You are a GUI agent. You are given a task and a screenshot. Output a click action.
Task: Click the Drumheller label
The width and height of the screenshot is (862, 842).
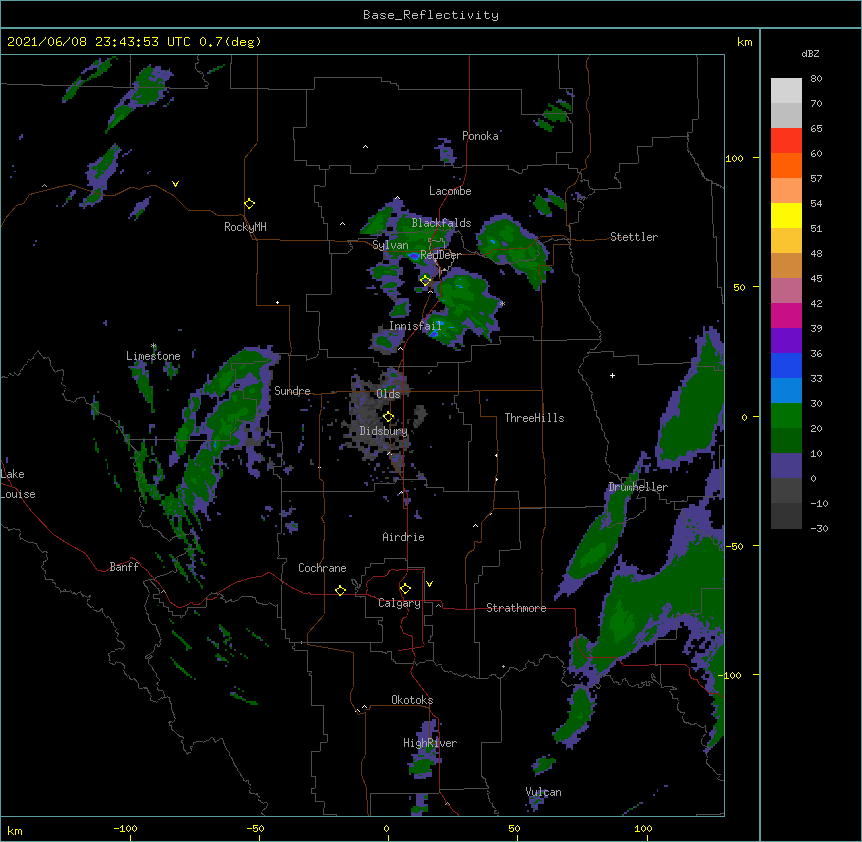638,487
